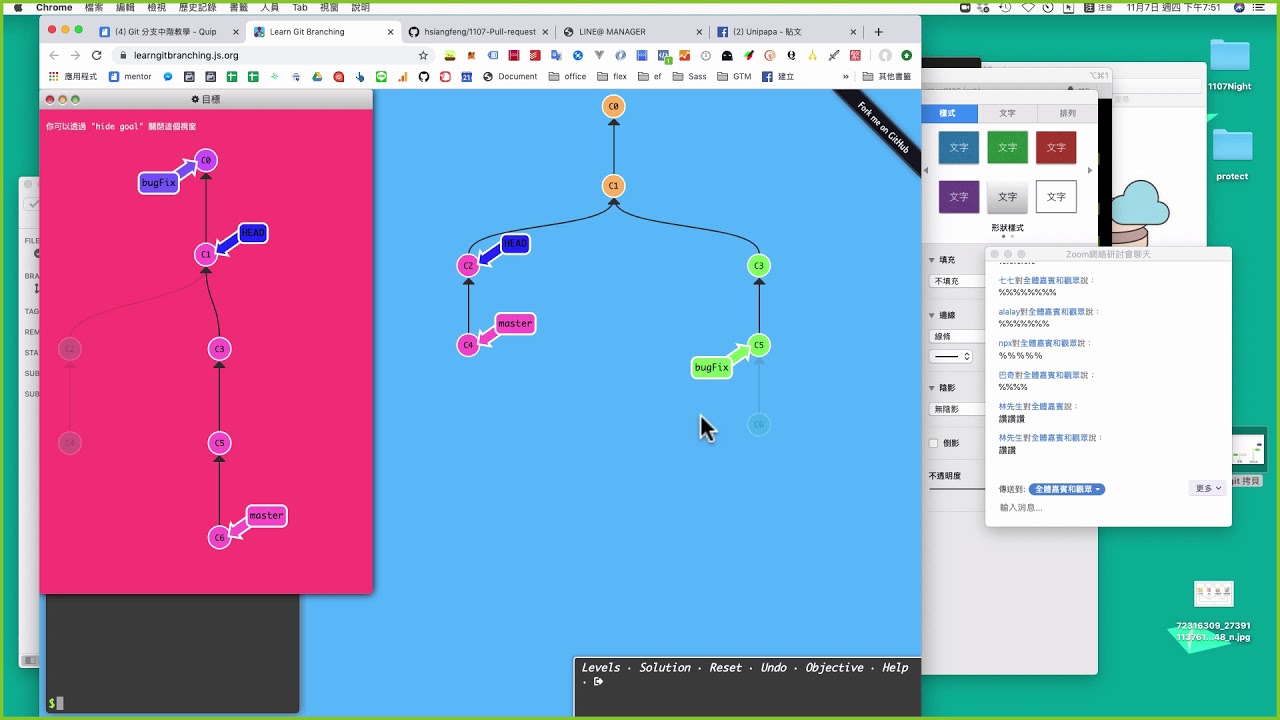Open the 更多 dropdown in Zoom chat
Image resolution: width=1280 pixels, height=720 pixels.
click(x=1209, y=489)
